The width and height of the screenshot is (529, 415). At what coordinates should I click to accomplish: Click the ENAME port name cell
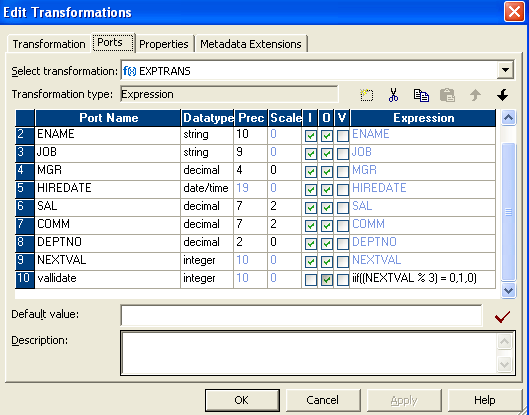(x=108, y=135)
